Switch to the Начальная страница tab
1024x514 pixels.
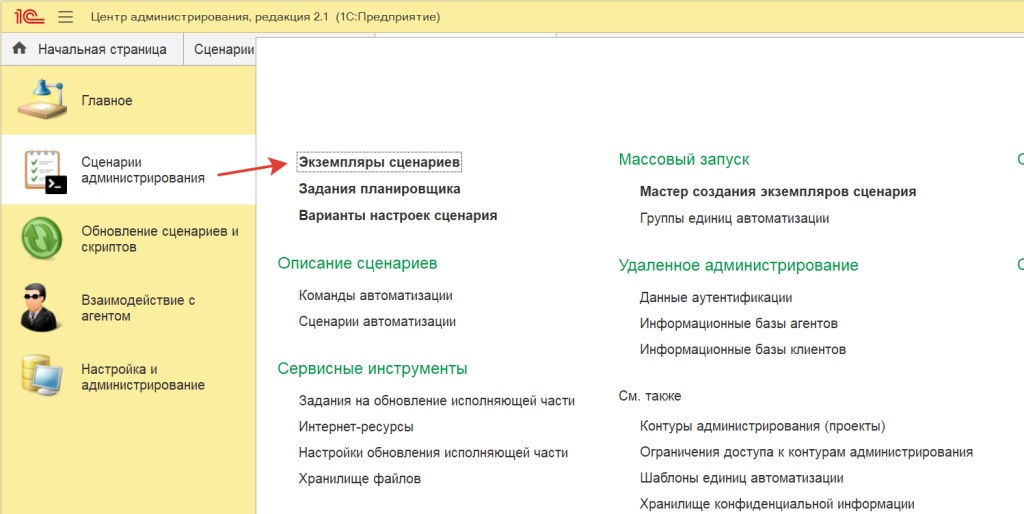click(x=101, y=49)
